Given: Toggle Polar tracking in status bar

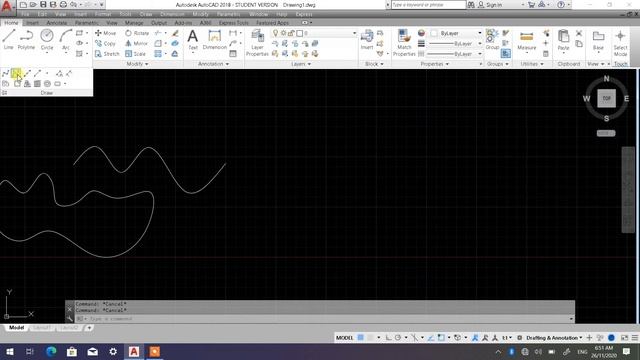Looking at the screenshot, I should (398, 338).
